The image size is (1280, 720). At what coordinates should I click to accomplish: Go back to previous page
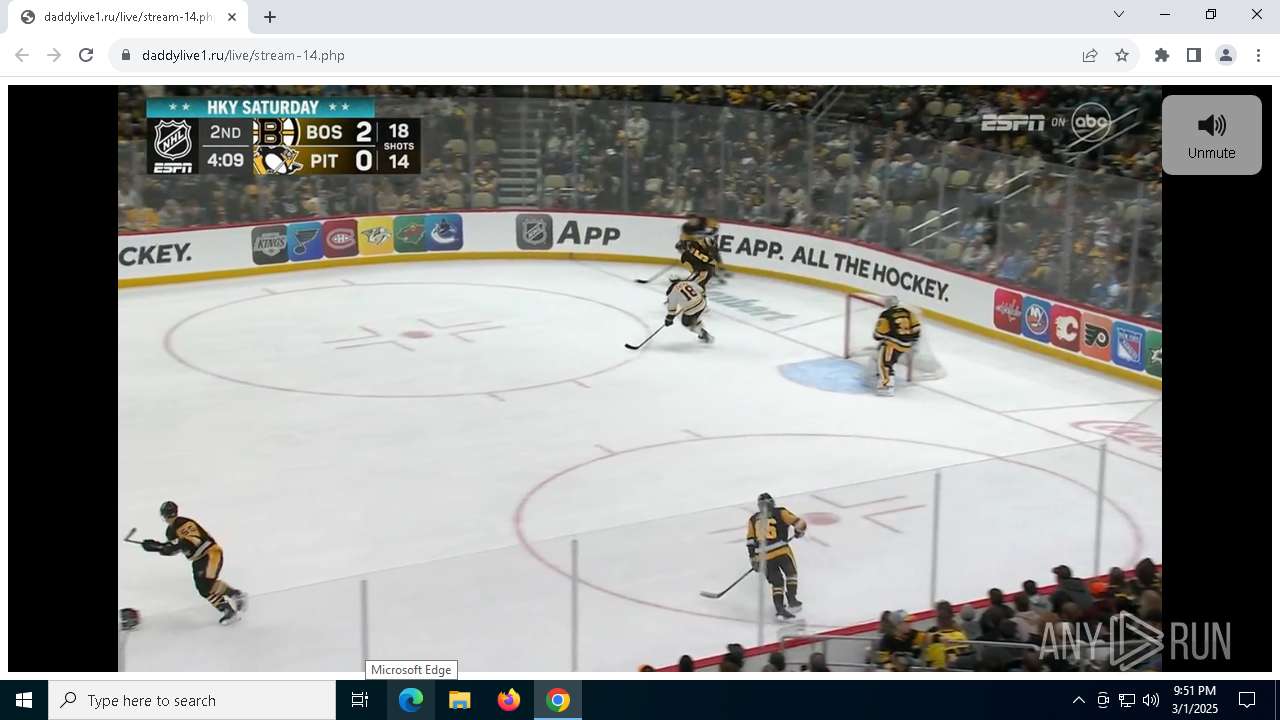pos(22,55)
